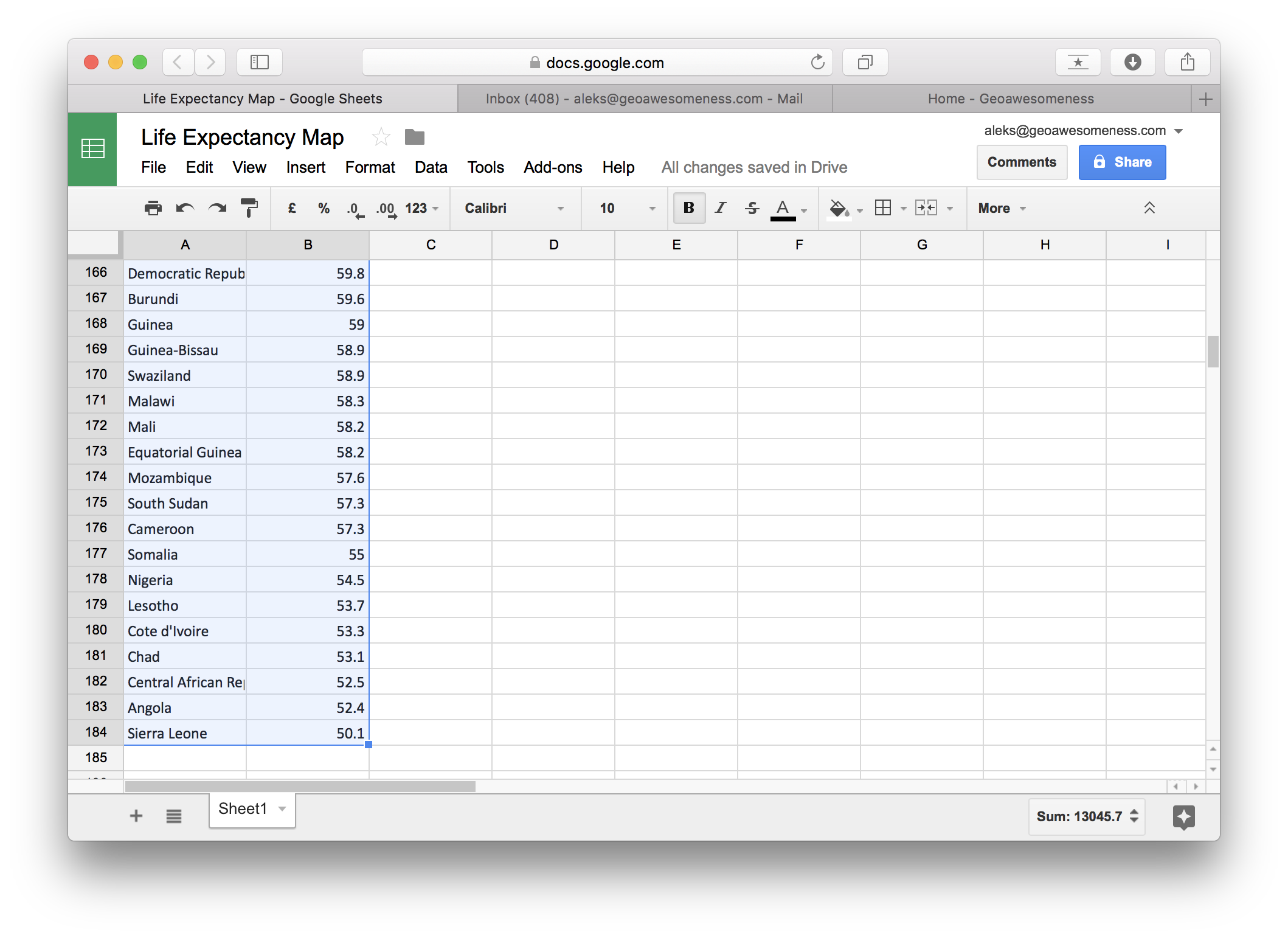
Task: Toggle italic formatting button
Action: point(721,208)
